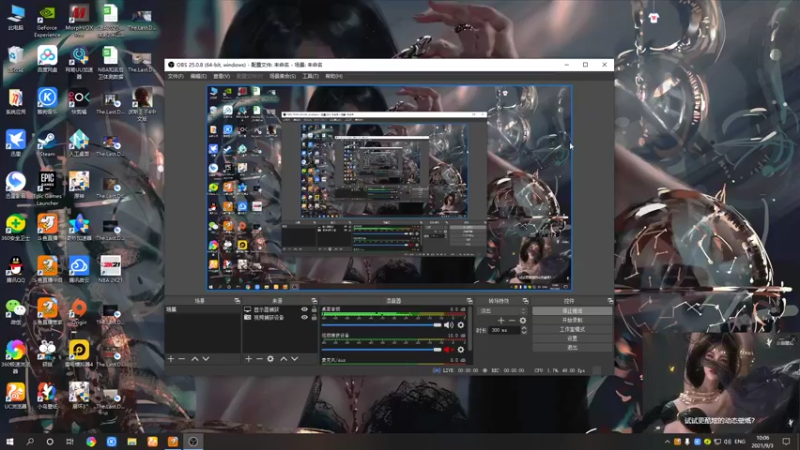
Task: Toggle visibility of the video capture device source
Action: (x=304, y=317)
